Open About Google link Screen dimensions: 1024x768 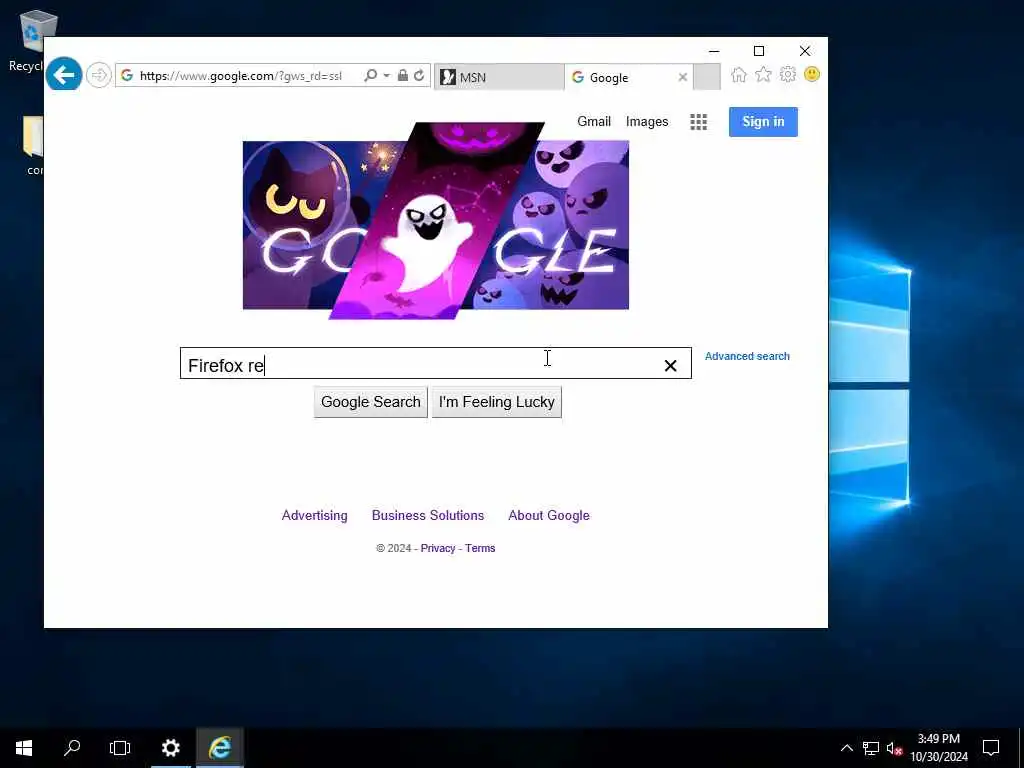(x=549, y=515)
